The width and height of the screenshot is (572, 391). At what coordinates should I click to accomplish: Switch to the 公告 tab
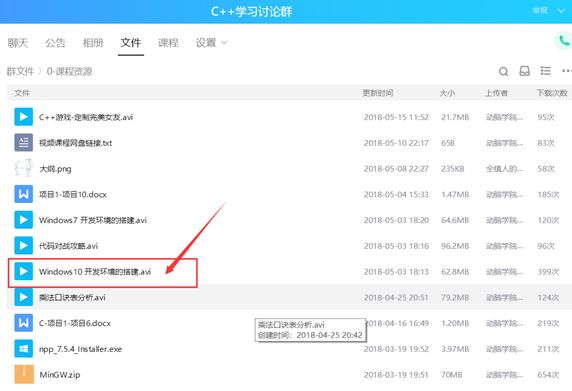tap(55, 43)
